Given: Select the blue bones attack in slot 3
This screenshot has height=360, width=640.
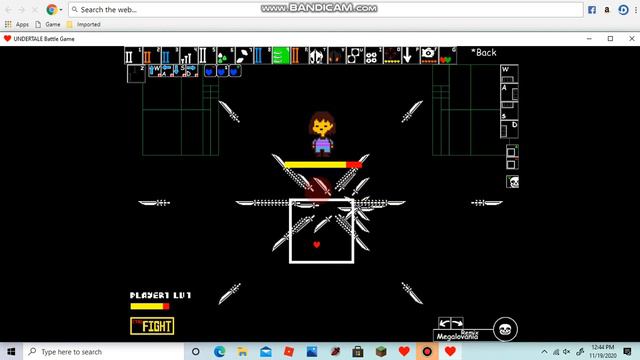Looking at the screenshot, I should pyautogui.click(x=170, y=55).
